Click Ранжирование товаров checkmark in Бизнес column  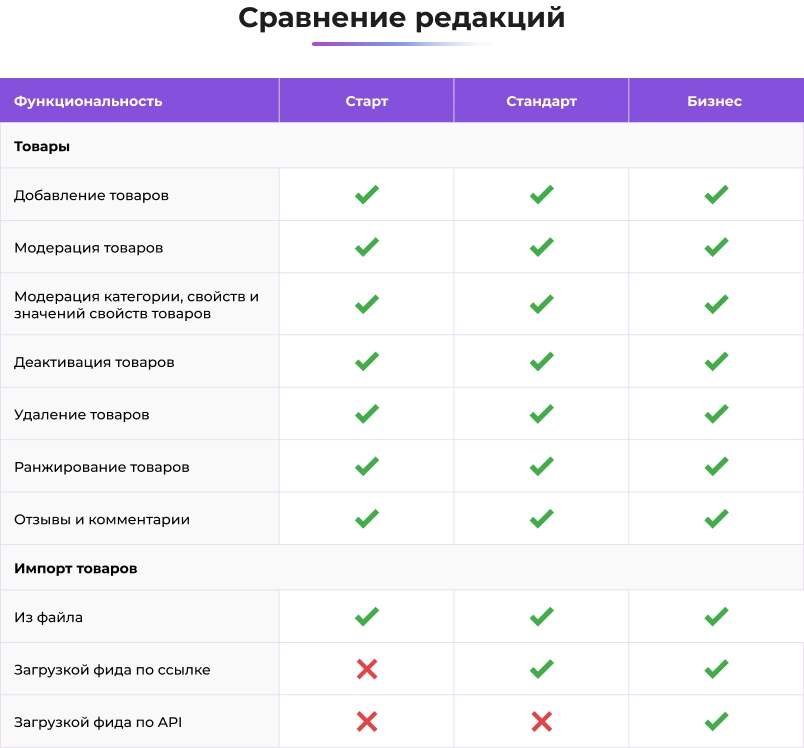click(x=716, y=467)
